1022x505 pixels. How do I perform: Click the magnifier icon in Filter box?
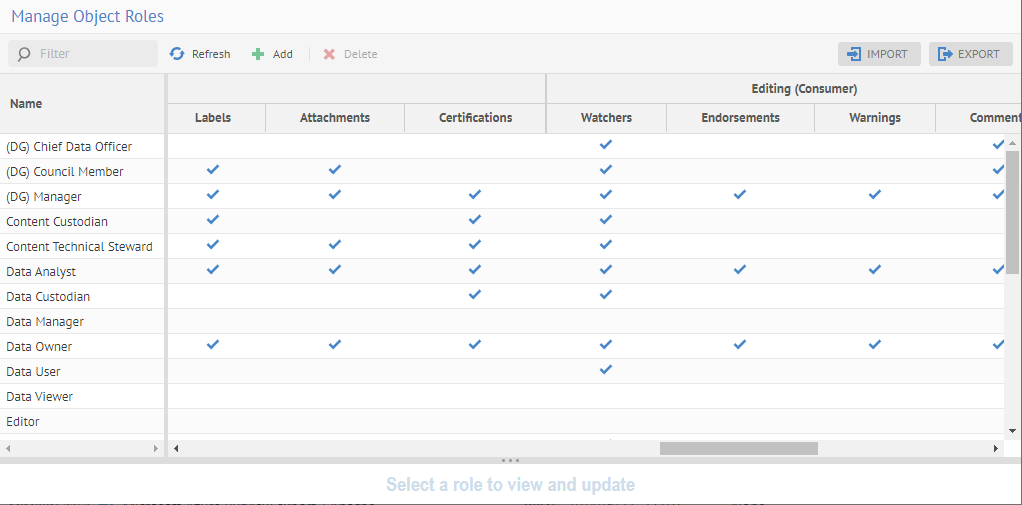(x=24, y=54)
